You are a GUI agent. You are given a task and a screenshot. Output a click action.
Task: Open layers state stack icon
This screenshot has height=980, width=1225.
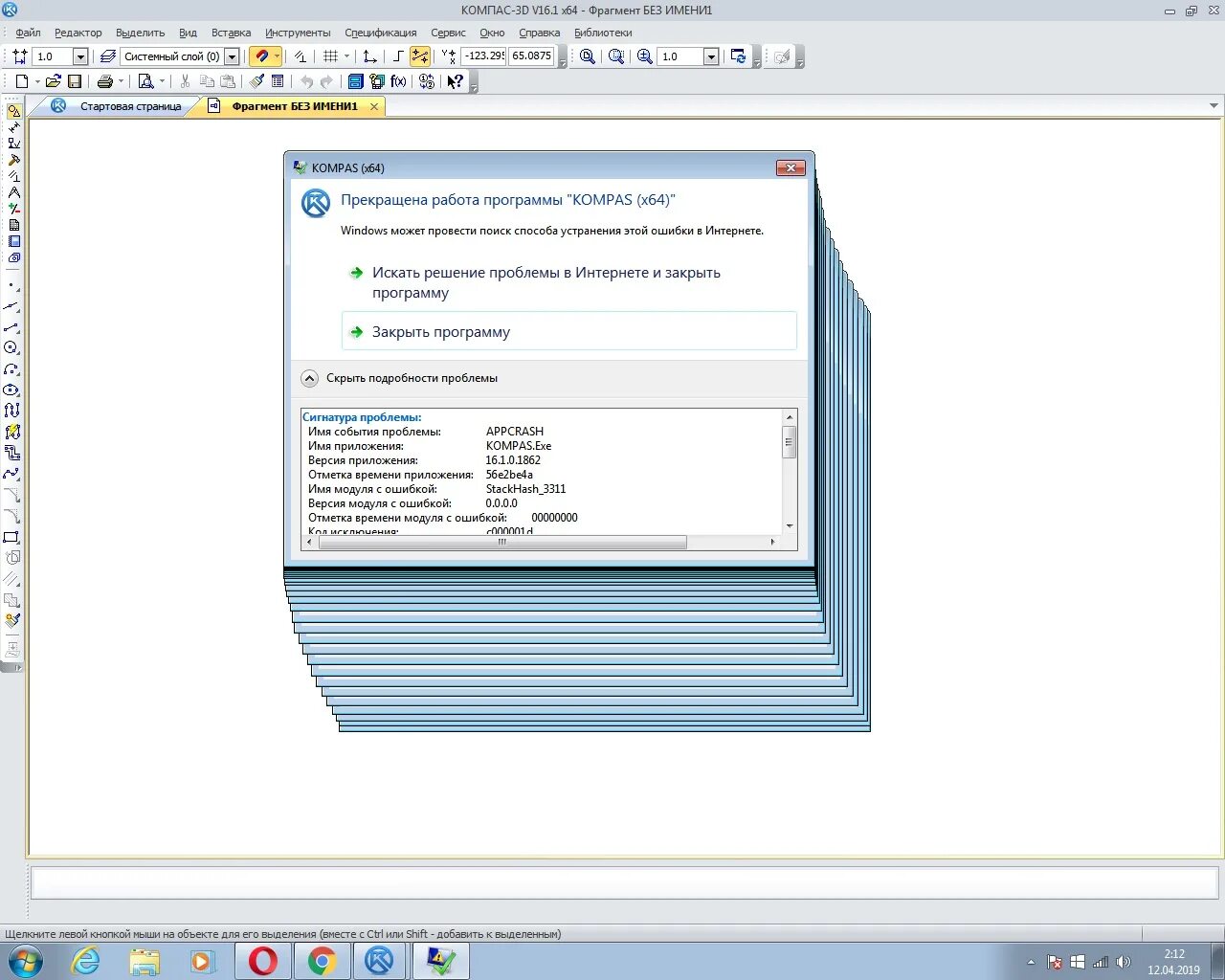108,56
